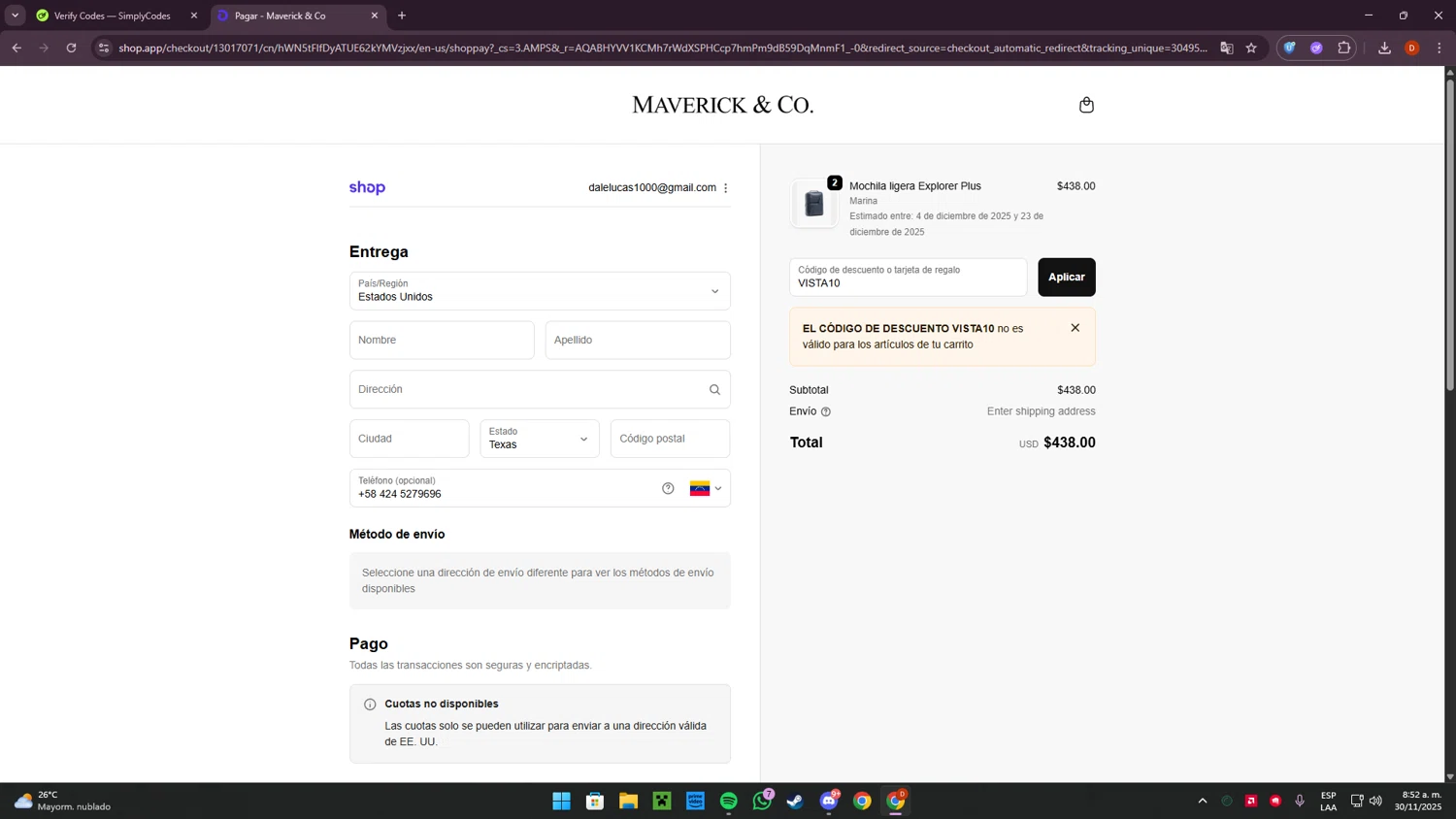Click Mochila ligera Explorer Plus product name
The height and width of the screenshot is (819, 1456).
[x=915, y=186]
